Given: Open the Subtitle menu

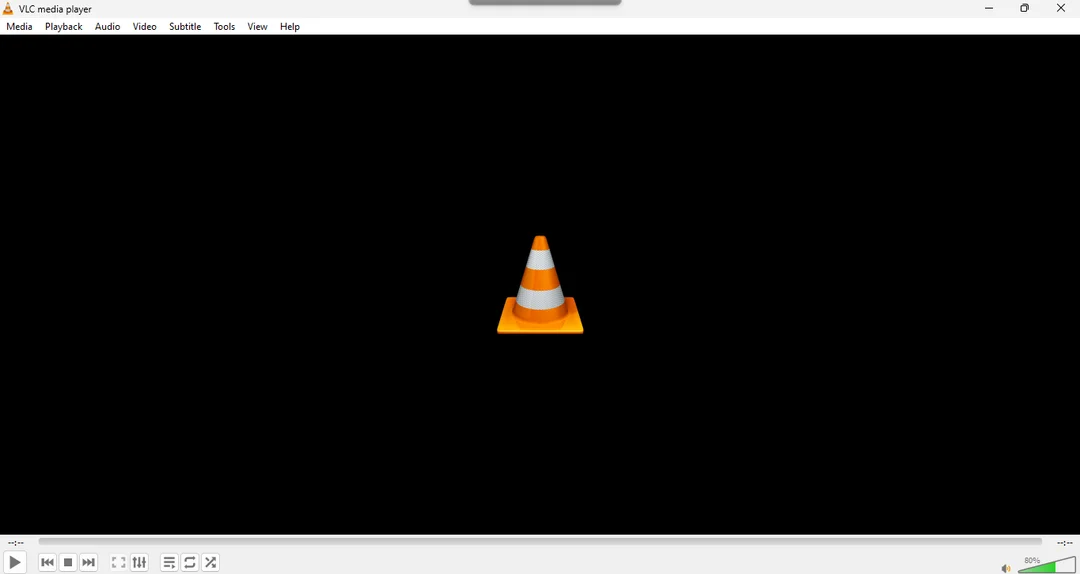Looking at the screenshot, I should 185,26.
